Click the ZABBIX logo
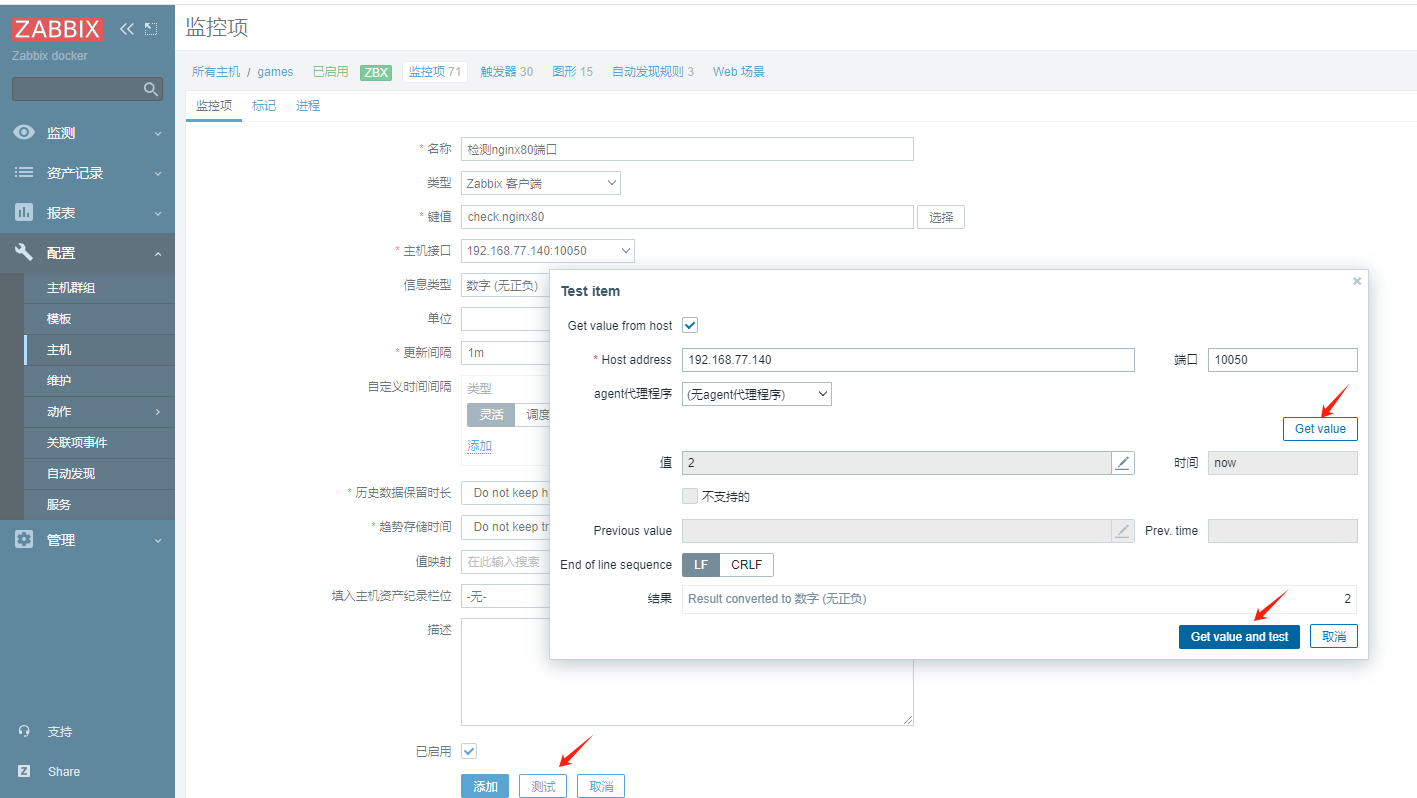The image size is (1417, 798). (58, 29)
